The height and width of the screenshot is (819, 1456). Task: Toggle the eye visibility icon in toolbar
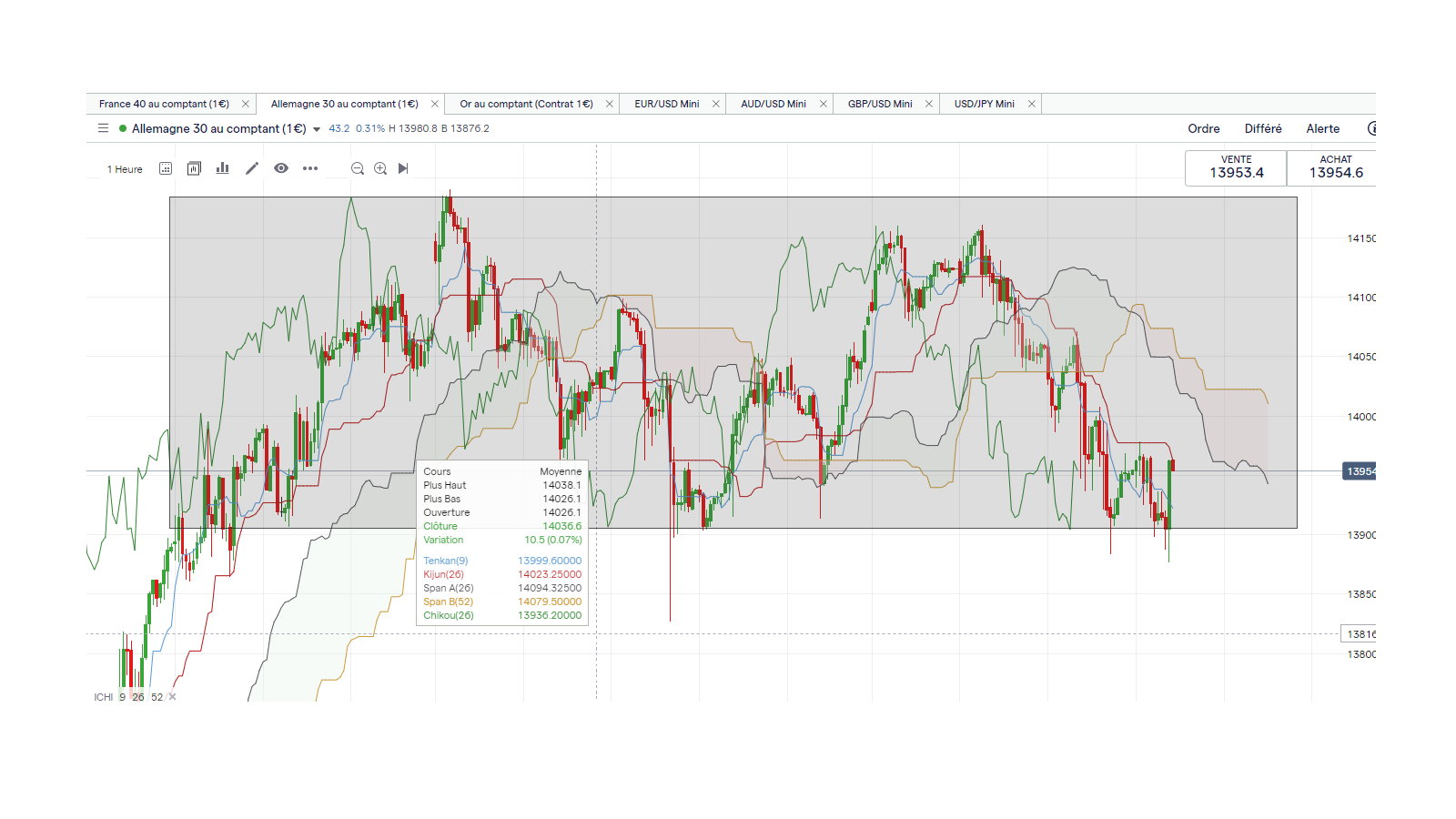coord(281,168)
